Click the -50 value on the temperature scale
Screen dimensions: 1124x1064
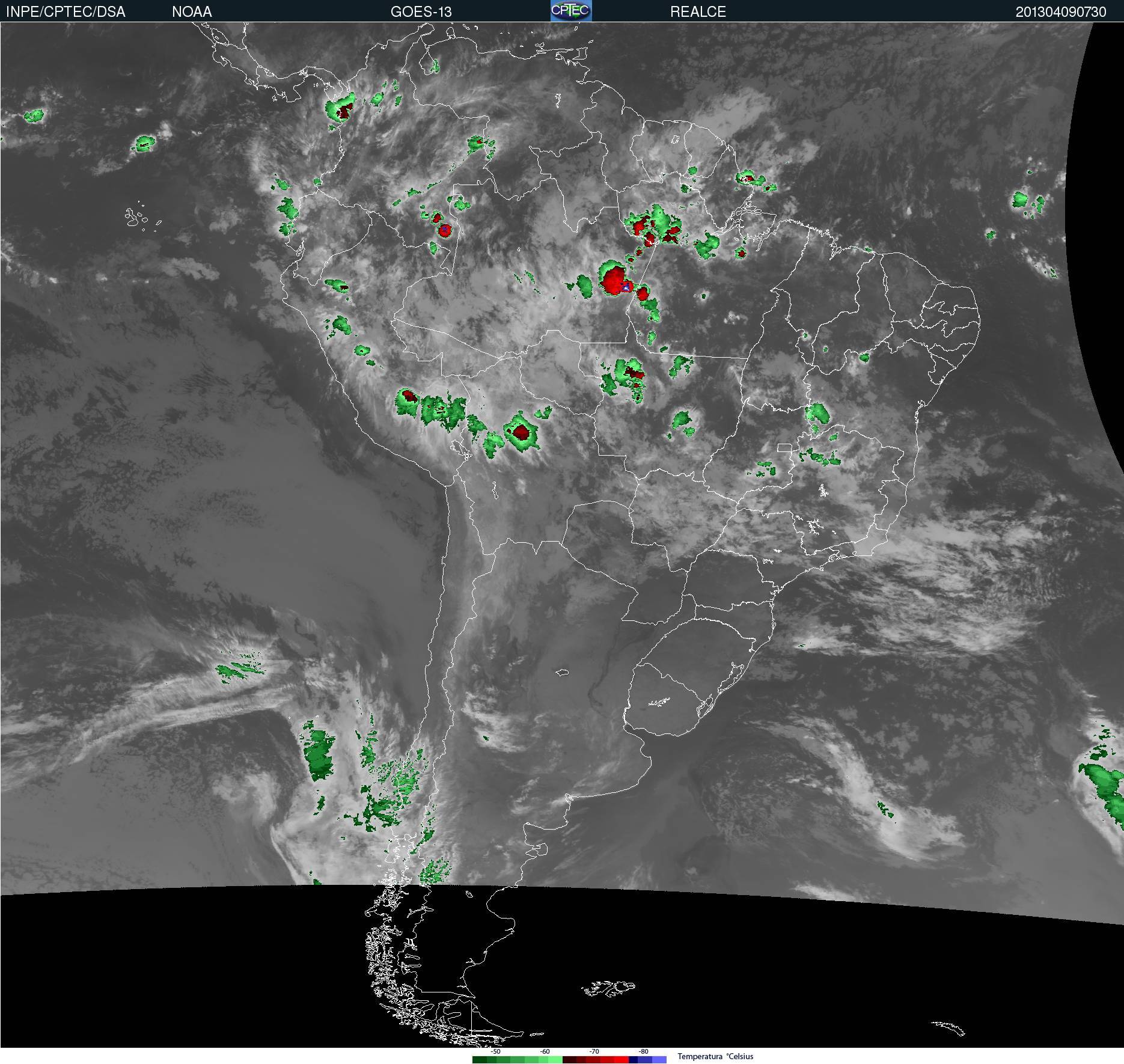tap(495, 1051)
